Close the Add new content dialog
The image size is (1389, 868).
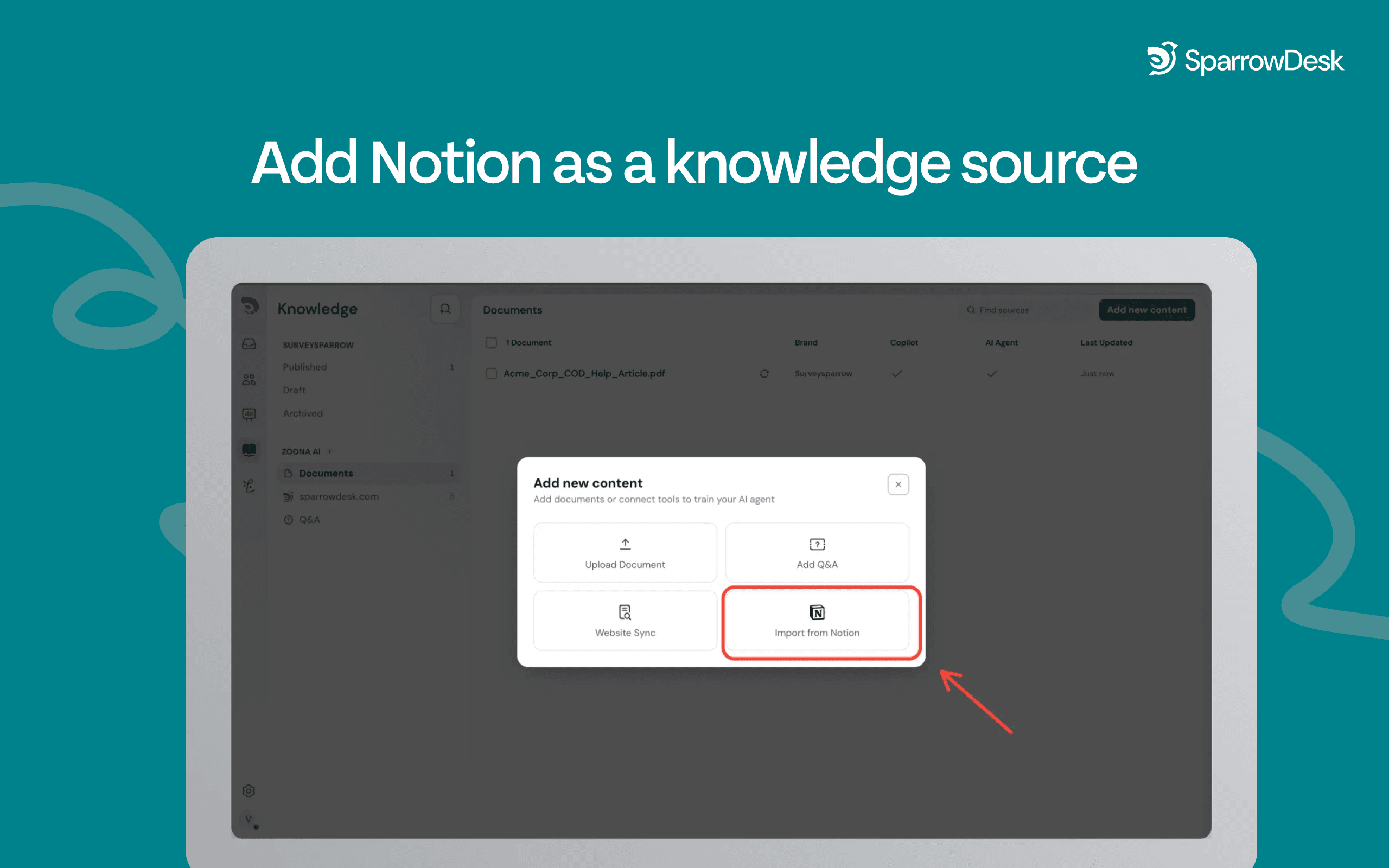tap(899, 484)
